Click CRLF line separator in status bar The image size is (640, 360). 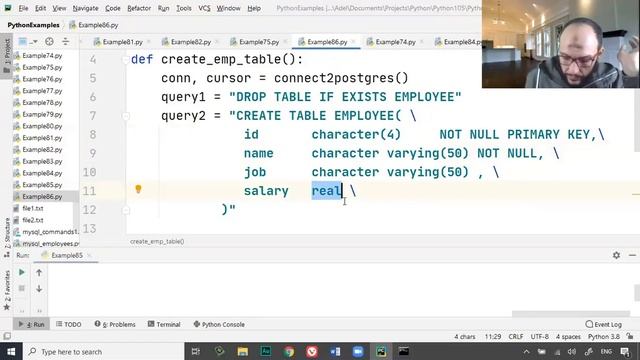pyautogui.click(x=516, y=337)
